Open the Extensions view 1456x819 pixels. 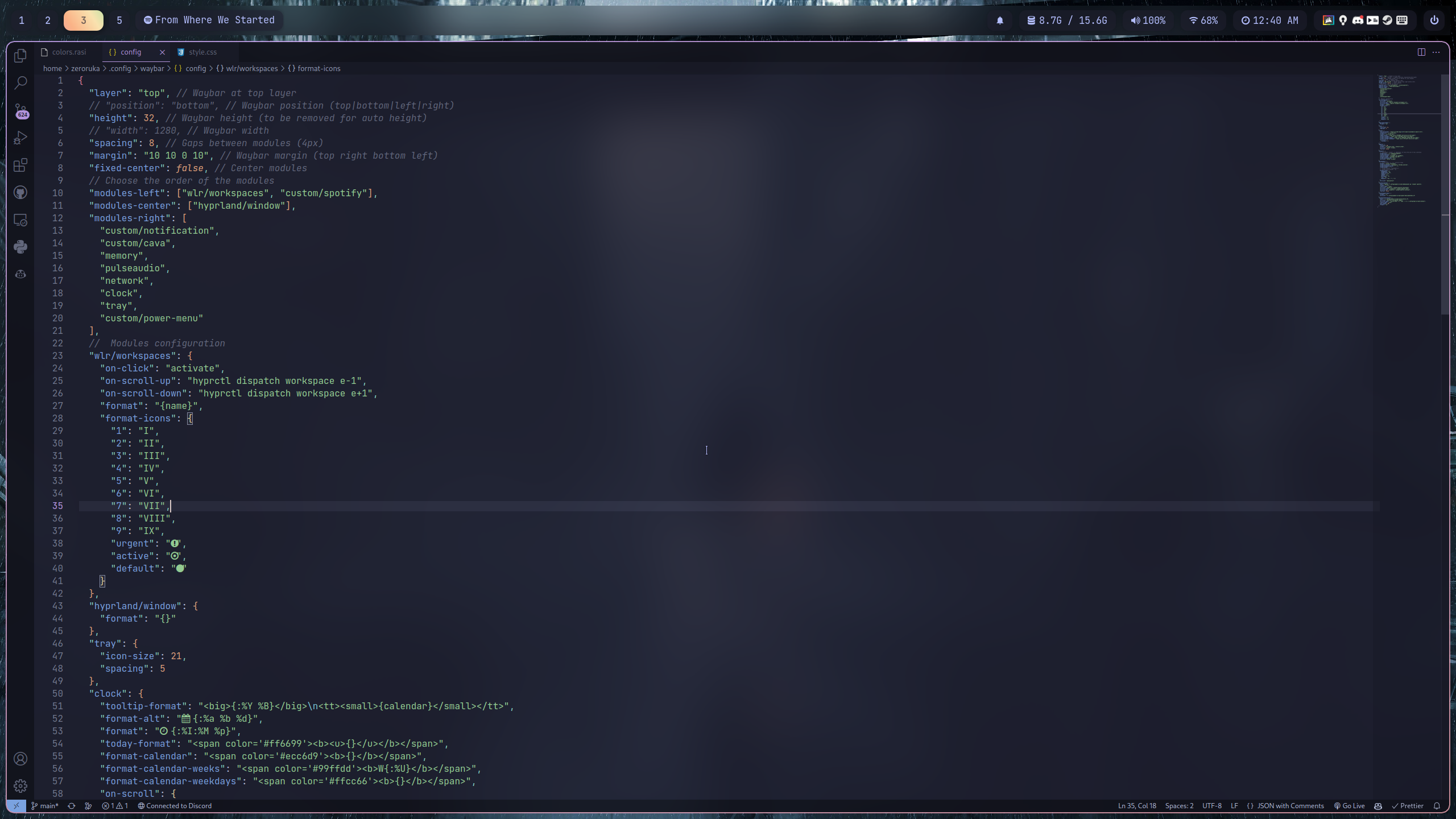(x=20, y=165)
